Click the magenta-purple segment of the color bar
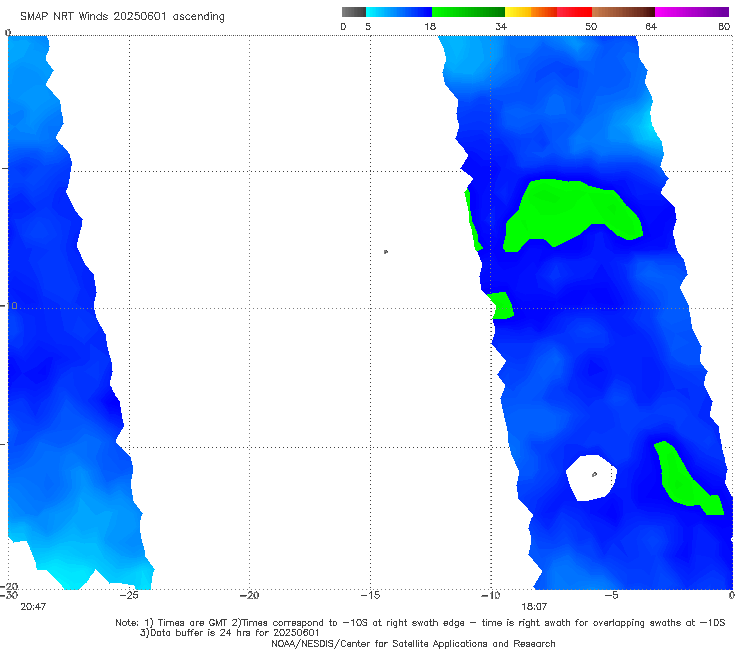This screenshot has height=650, width=740. [692, 12]
